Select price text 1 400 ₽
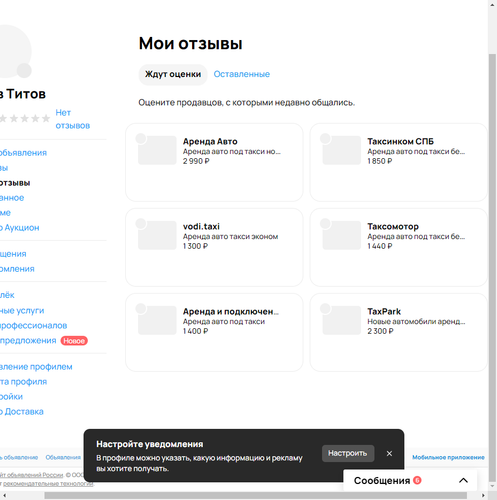 click(x=195, y=331)
